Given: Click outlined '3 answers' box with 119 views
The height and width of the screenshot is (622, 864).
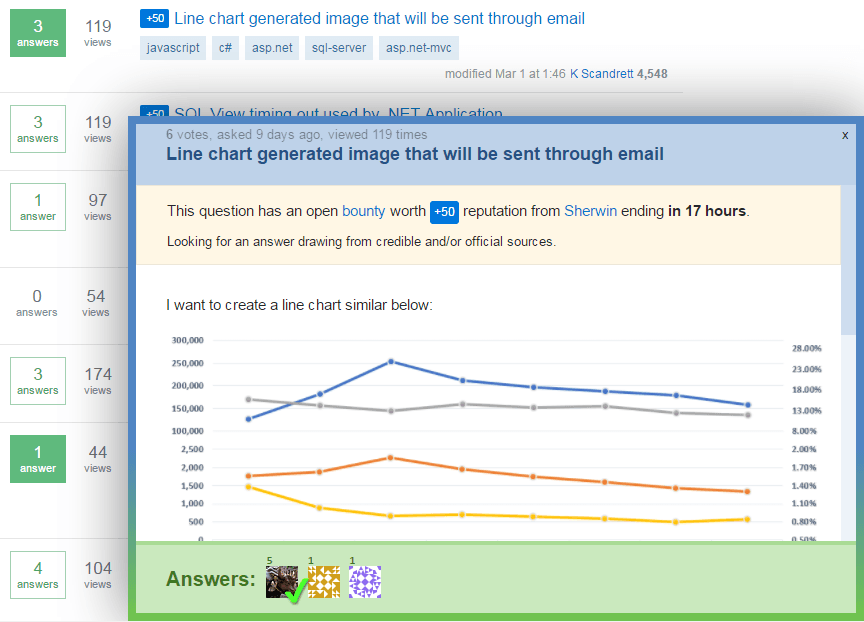Looking at the screenshot, I should (38, 129).
